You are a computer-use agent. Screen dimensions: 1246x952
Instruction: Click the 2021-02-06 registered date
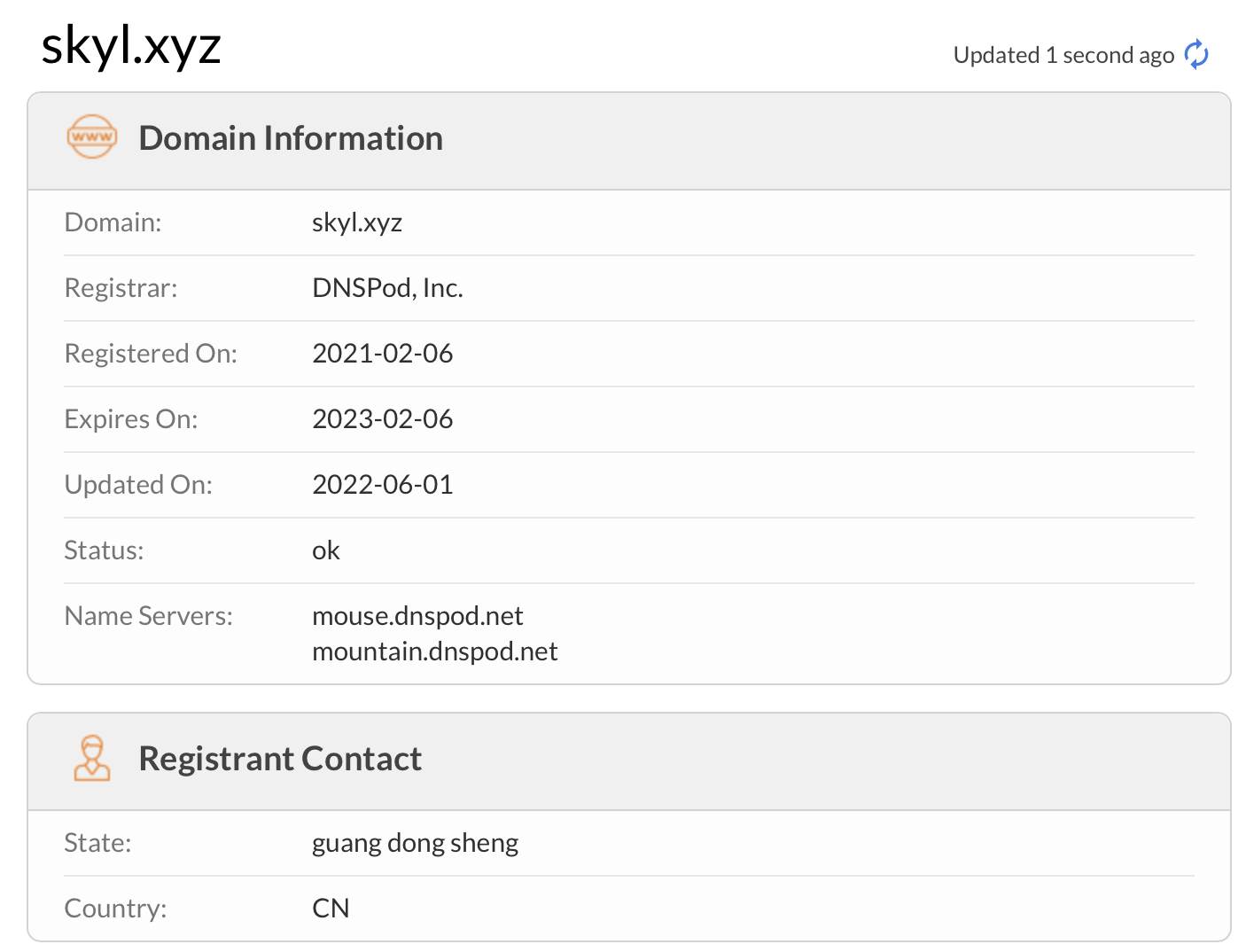[382, 354]
